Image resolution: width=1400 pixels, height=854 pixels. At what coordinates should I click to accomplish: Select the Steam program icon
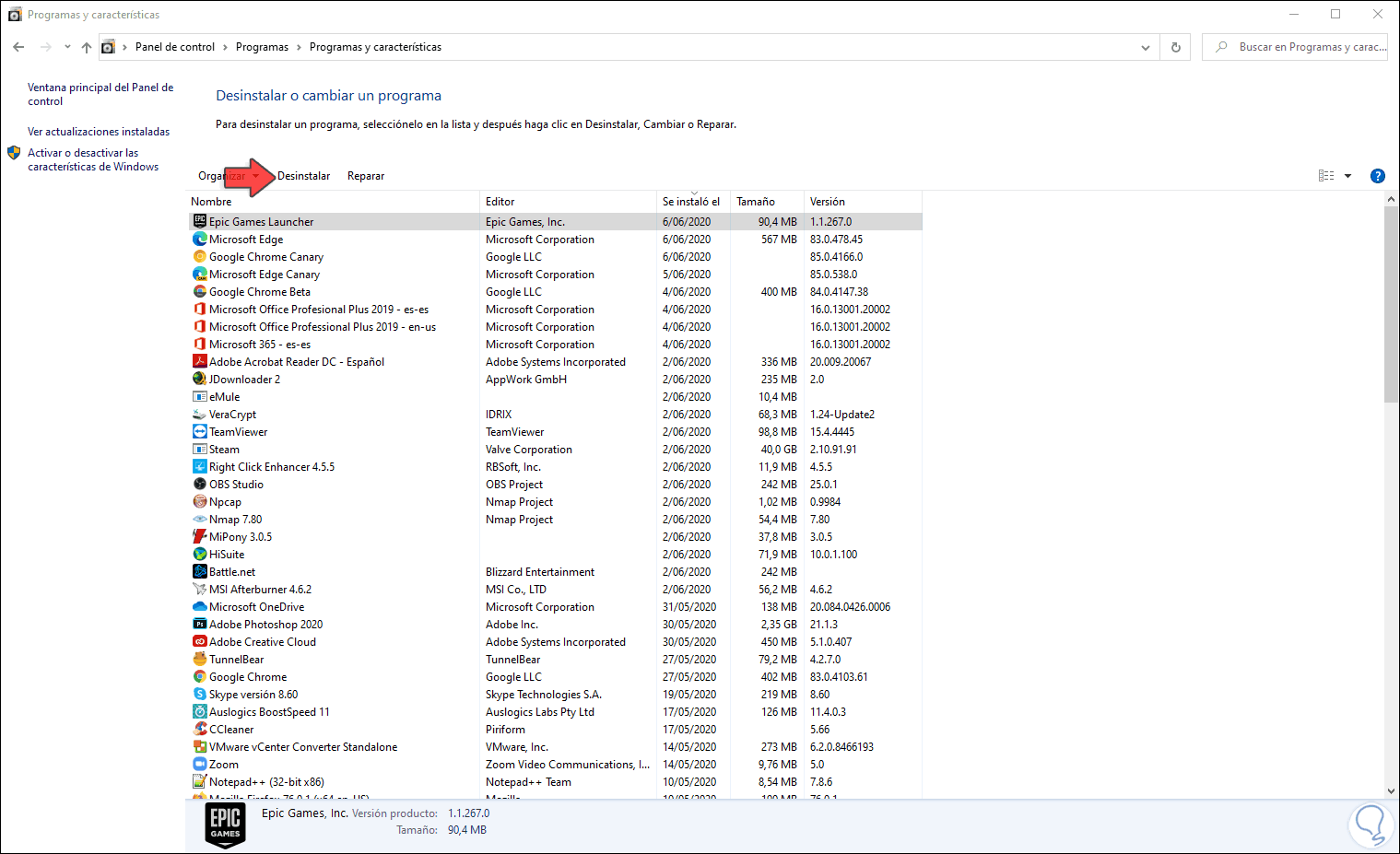tap(199, 450)
